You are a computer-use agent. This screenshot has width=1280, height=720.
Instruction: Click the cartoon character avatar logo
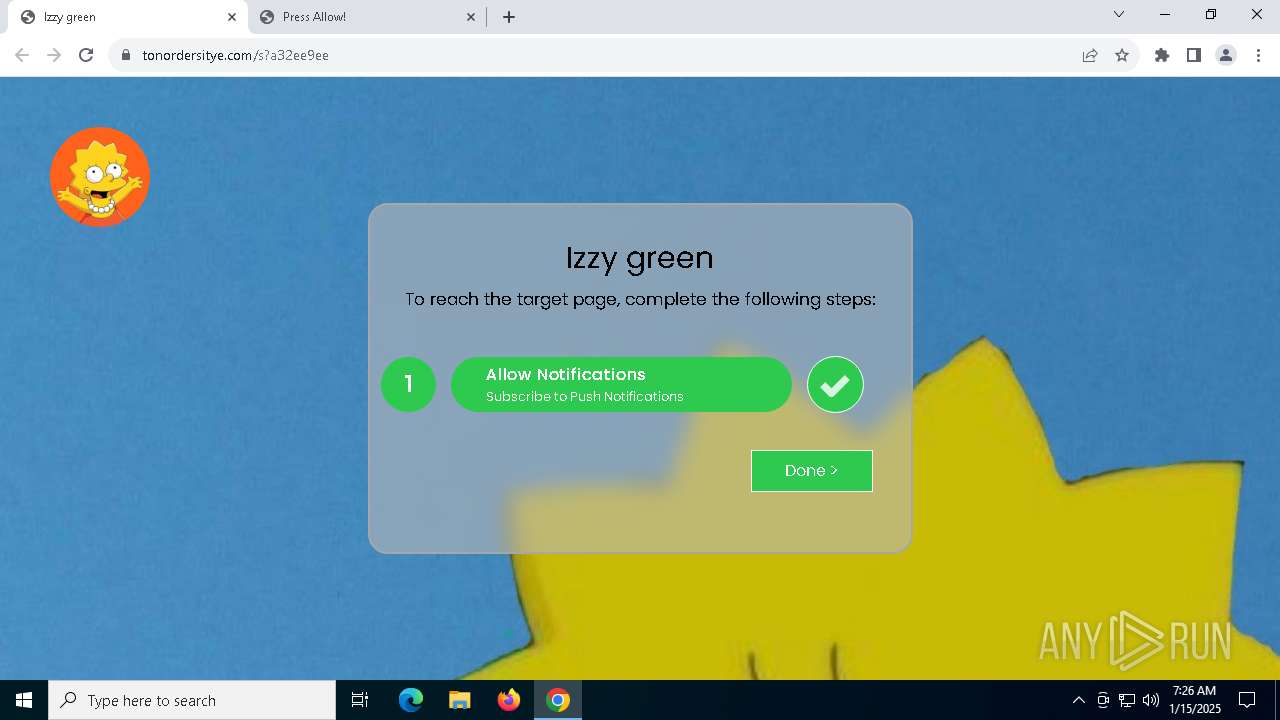point(100,177)
